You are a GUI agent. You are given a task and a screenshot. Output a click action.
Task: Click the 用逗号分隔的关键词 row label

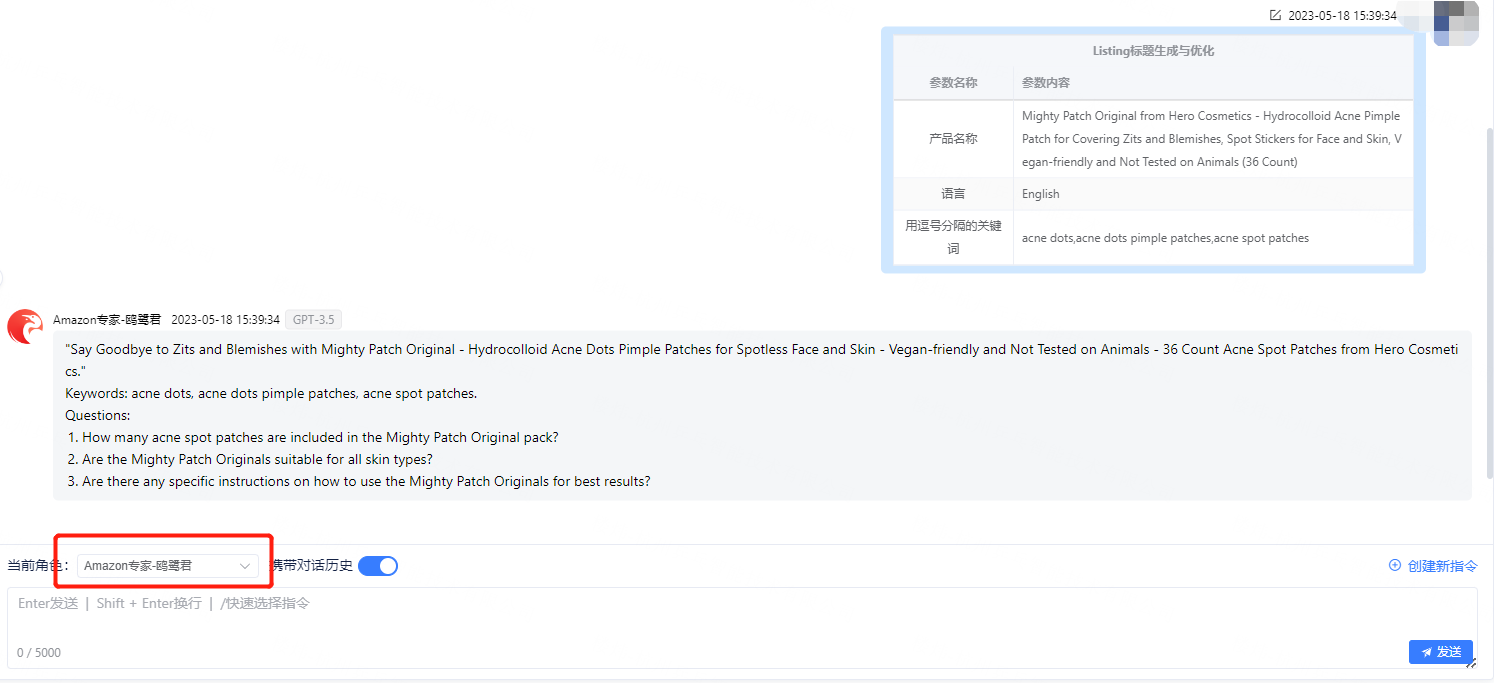[953, 237]
